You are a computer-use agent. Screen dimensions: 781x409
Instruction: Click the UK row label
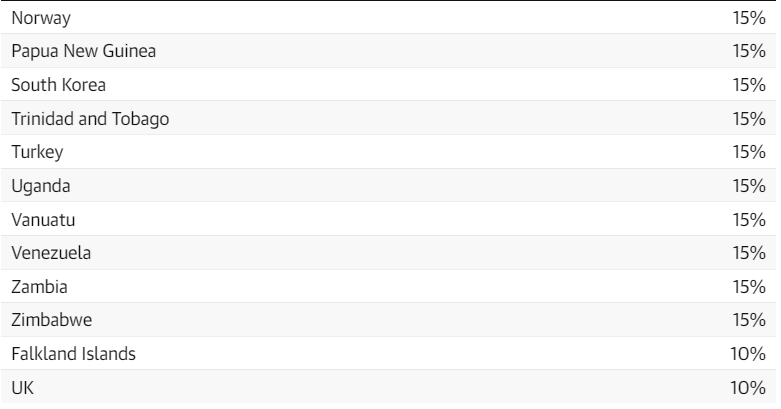pos(22,388)
